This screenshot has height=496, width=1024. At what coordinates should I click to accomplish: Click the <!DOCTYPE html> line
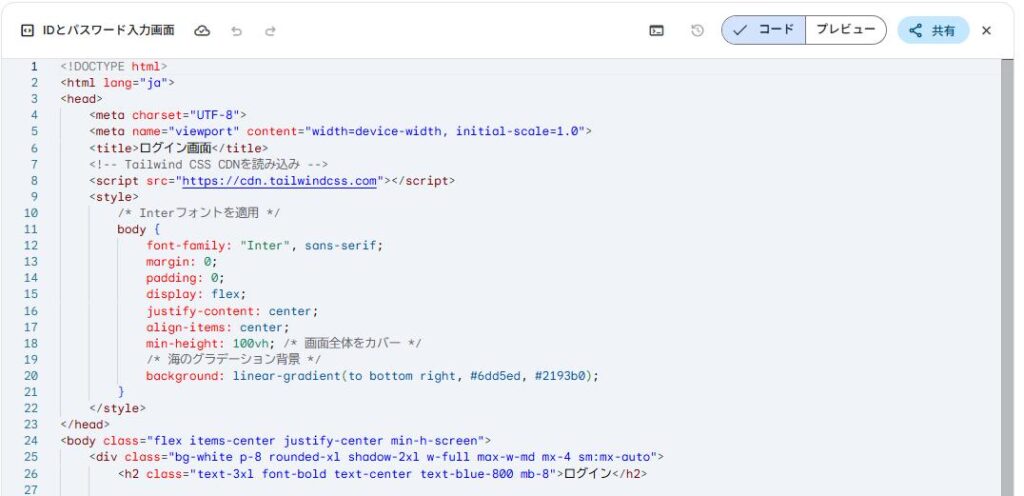pos(114,67)
